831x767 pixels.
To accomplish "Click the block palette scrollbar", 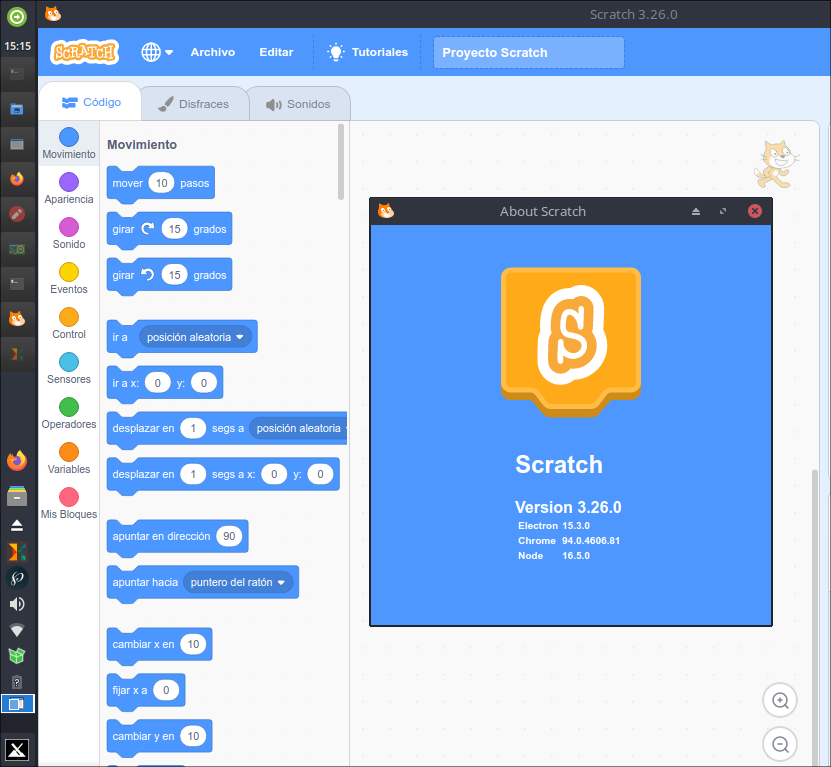I will point(341,162).
